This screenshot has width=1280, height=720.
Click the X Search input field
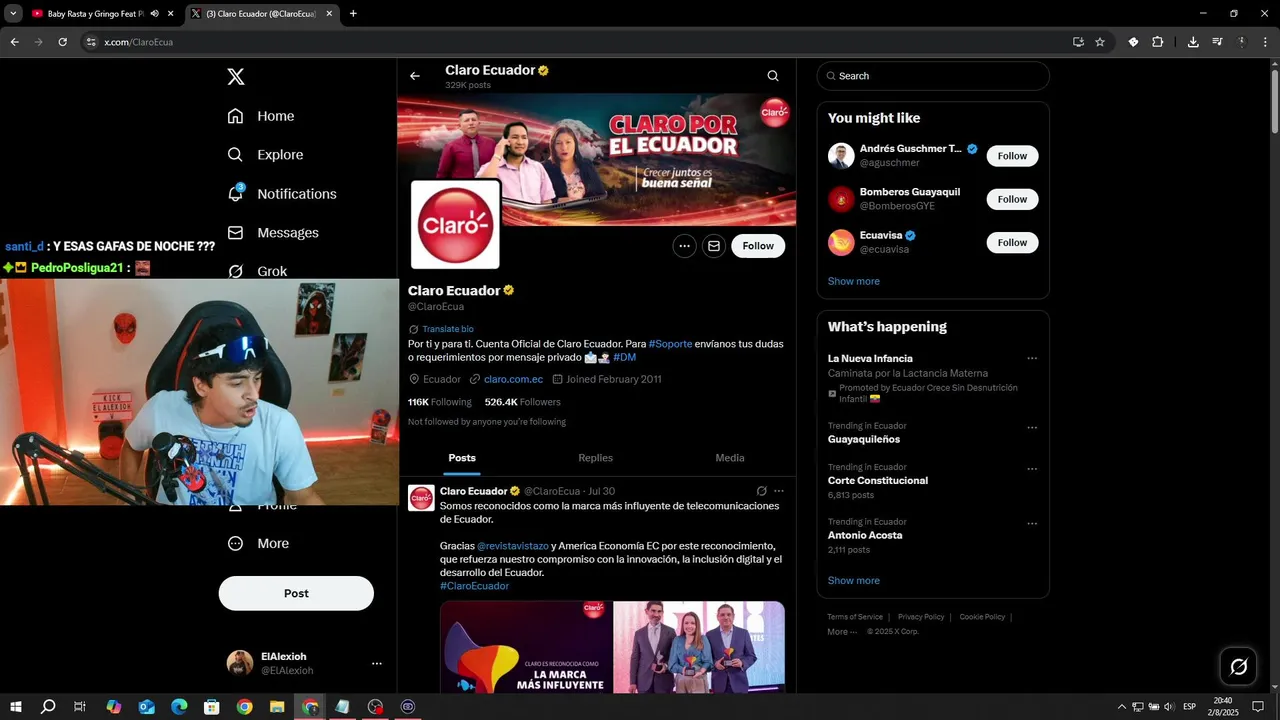click(x=933, y=76)
